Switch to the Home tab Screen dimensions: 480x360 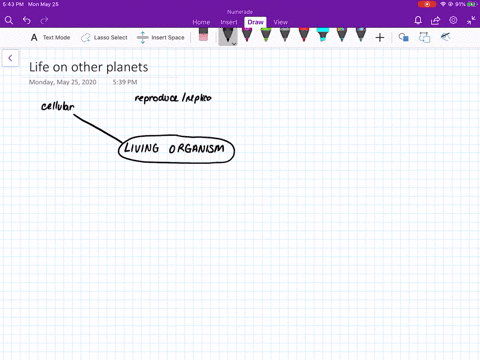click(201, 22)
